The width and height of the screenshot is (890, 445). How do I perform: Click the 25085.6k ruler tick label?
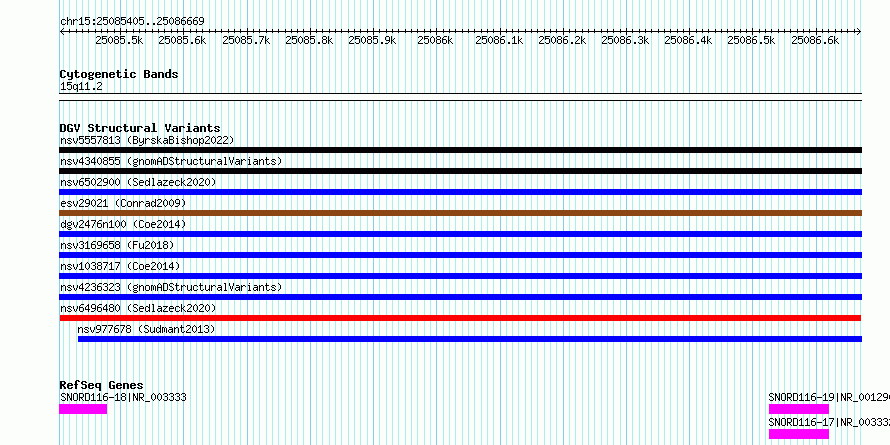182,40
